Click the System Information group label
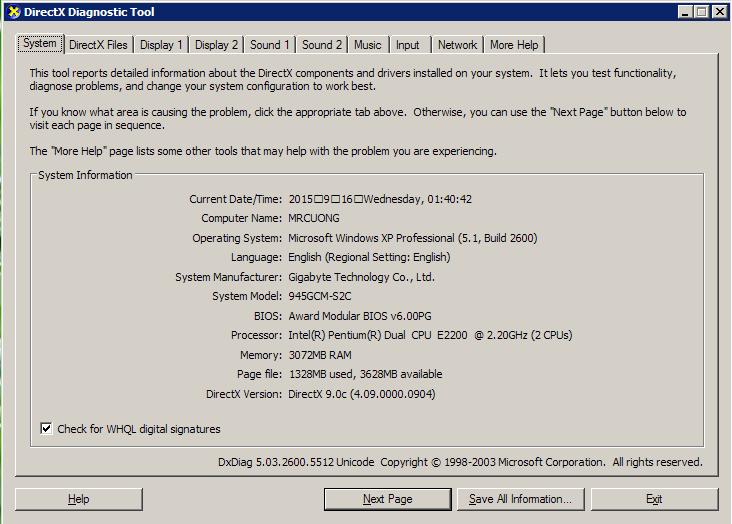 85,175
